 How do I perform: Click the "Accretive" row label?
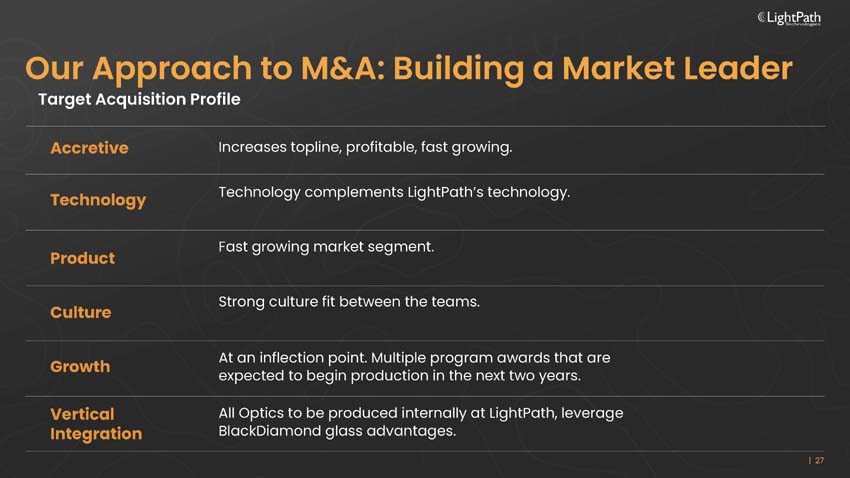pyautogui.click(x=89, y=148)
